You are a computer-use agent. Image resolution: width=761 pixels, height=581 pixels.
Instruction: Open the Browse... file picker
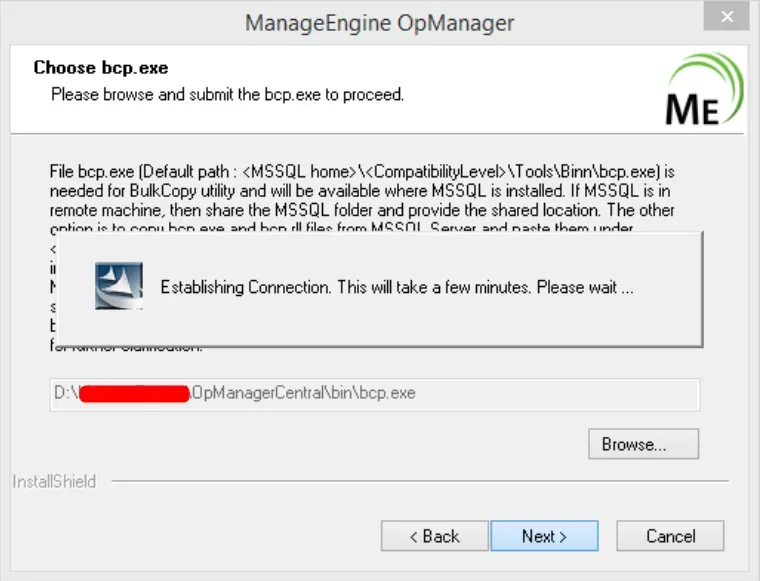click(x=644, y=444)
